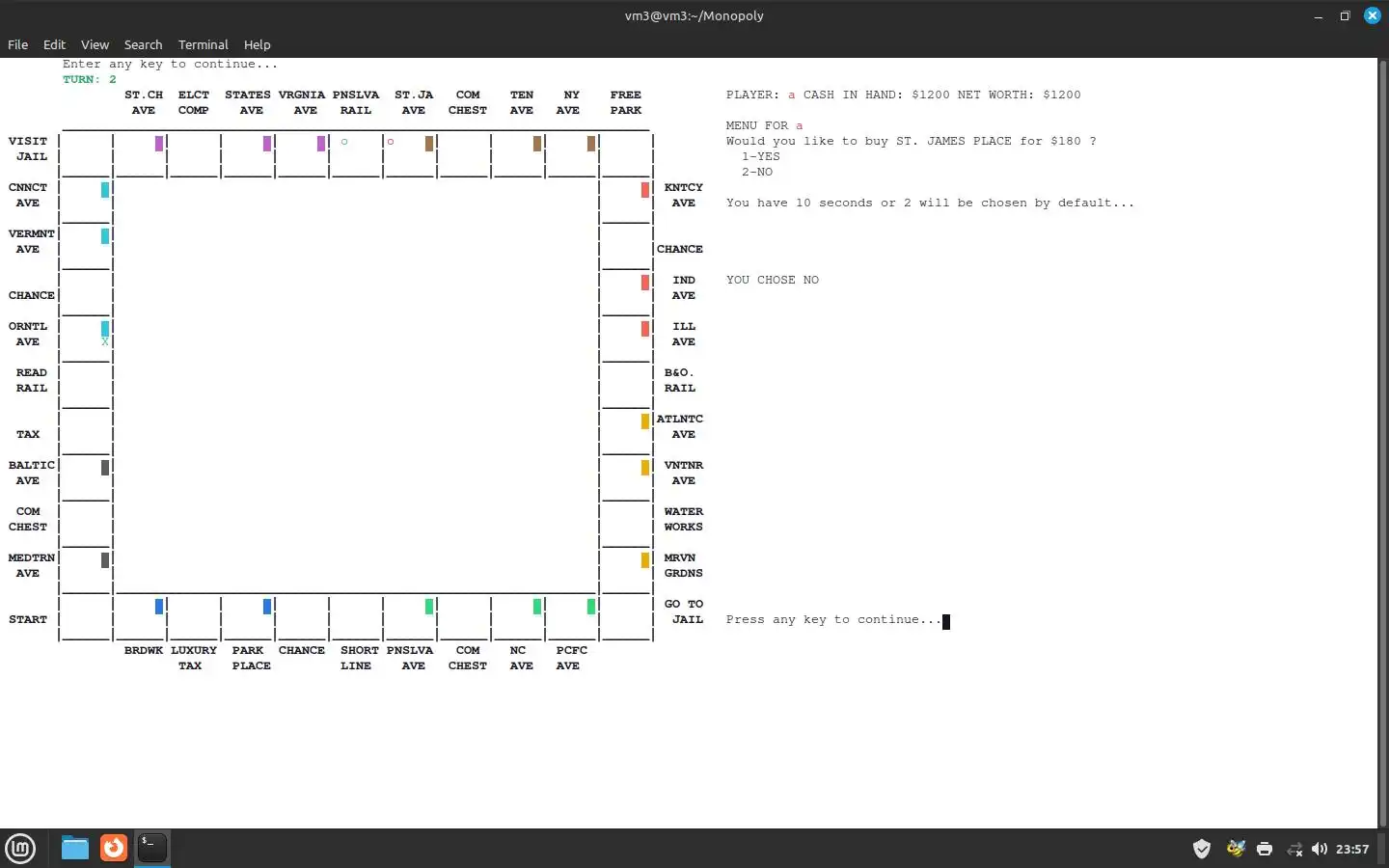Image resolution: width=1389 pixels, height=868 pixels.
Task: Open the Search menu
Action: pyautogui.click(x=143, y=44)
